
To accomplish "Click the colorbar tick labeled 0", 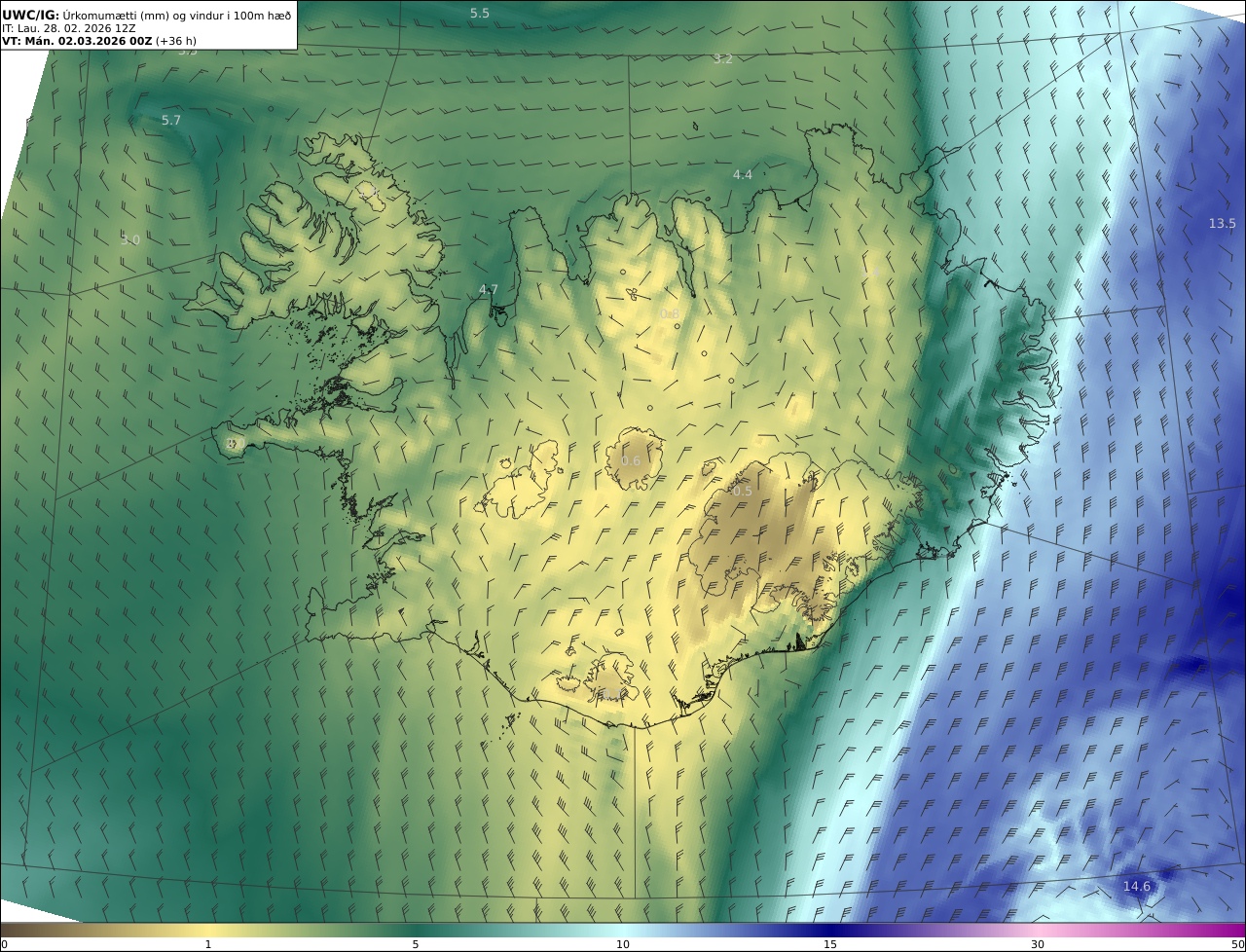I will coord(4,944).
